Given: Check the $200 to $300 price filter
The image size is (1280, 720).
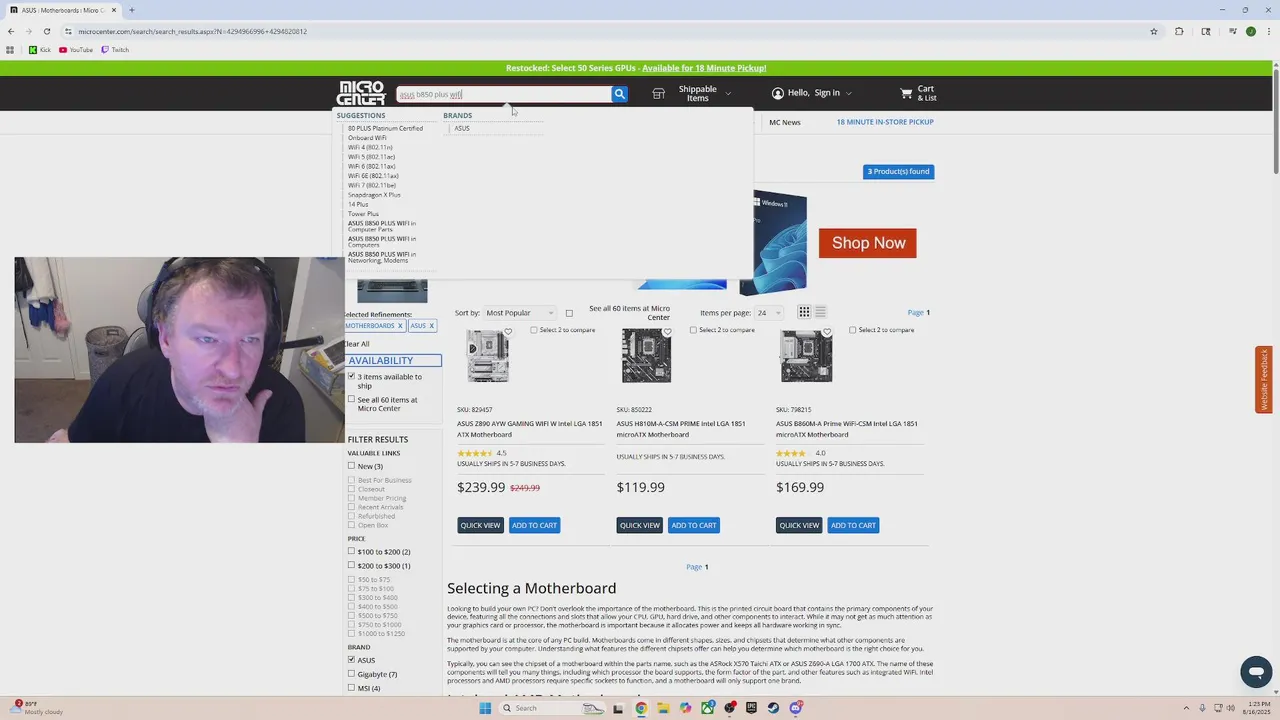Looking at the screenshot, I should (351, 565).
